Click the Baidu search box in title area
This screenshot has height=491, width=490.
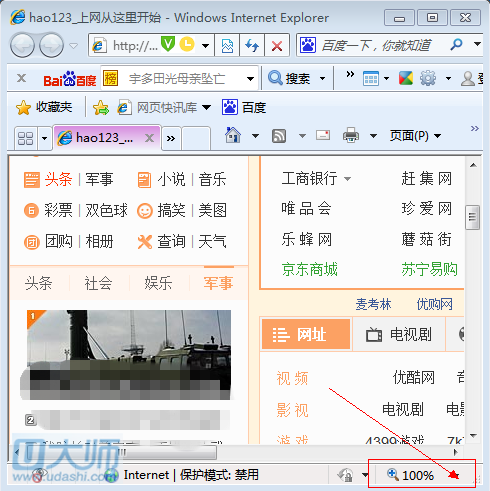click(376, 45)
